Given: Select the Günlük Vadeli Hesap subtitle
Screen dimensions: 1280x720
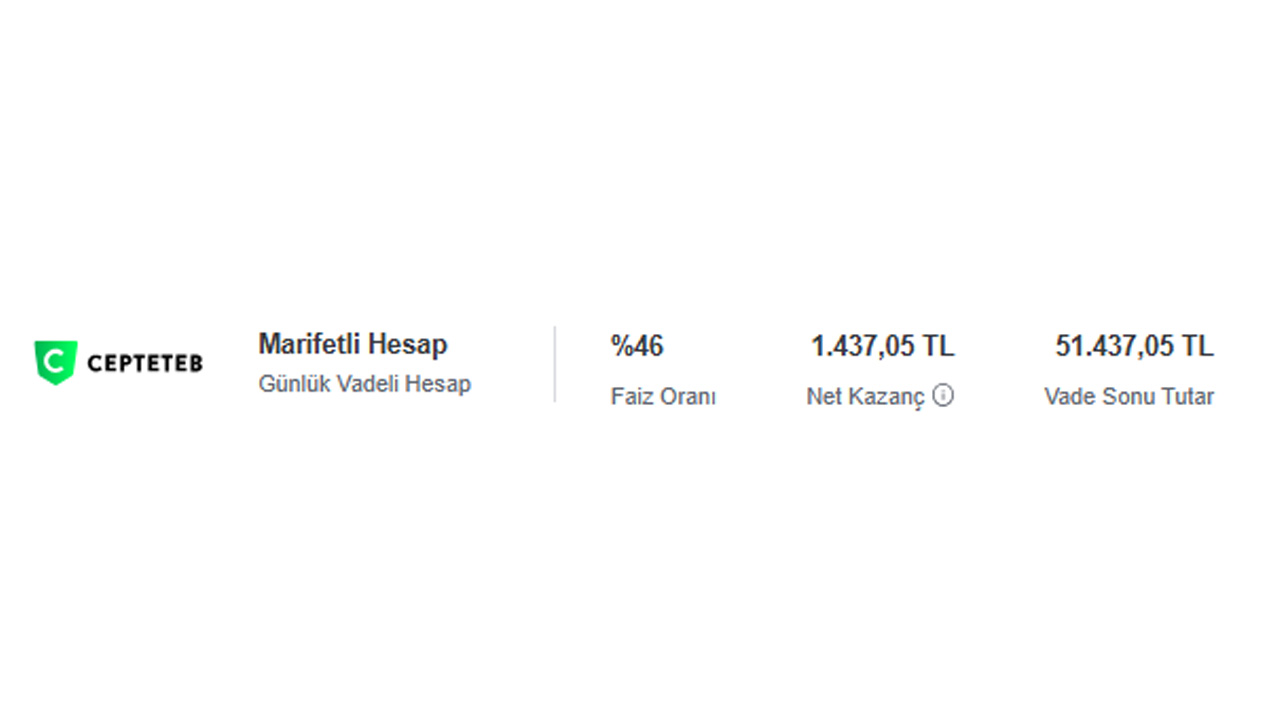Looking at the screenshot, I should tap(364, 384).
